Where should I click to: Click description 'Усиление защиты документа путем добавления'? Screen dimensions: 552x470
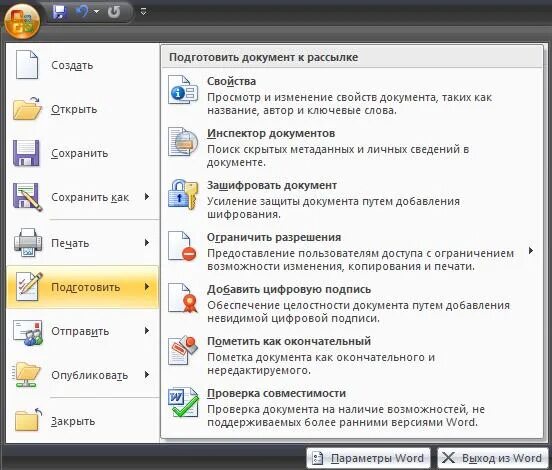tap(333, 202)
